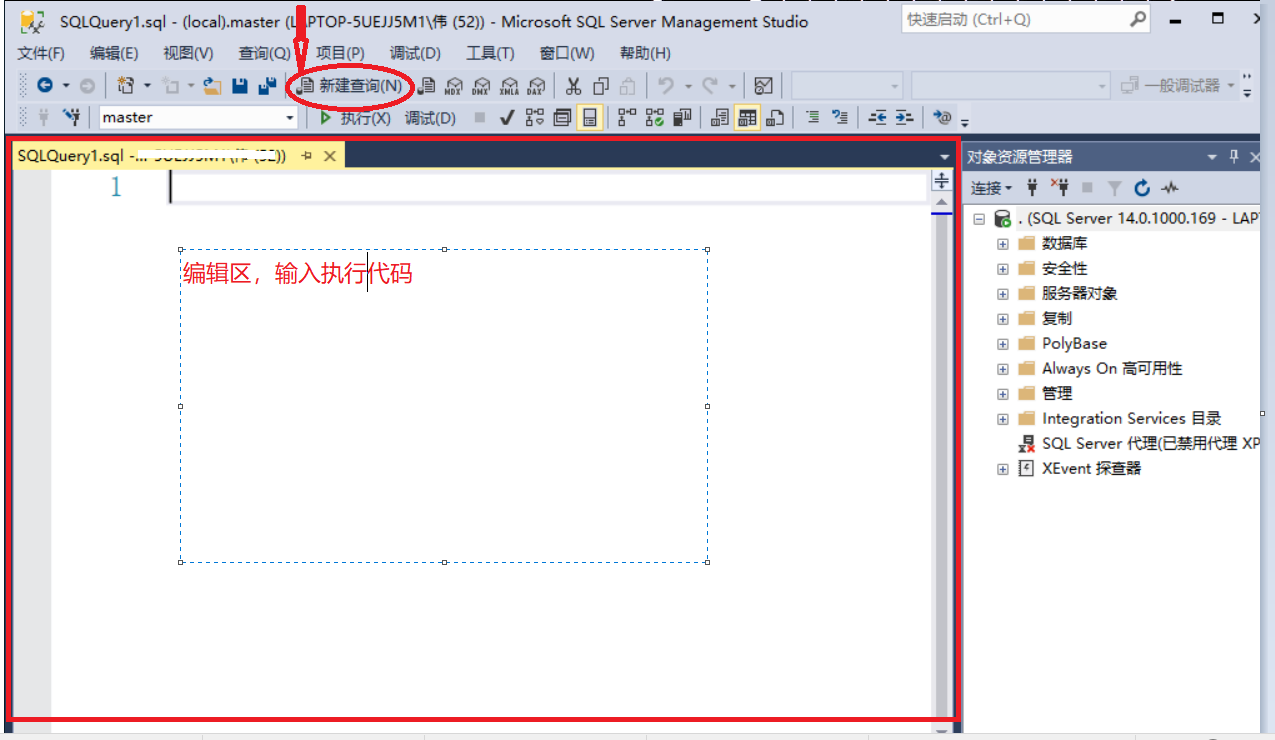This screenshot has width=1275, height=740.
Task: Open the Object Explorer window position dropdown
Action: (x=1212, y=157)
